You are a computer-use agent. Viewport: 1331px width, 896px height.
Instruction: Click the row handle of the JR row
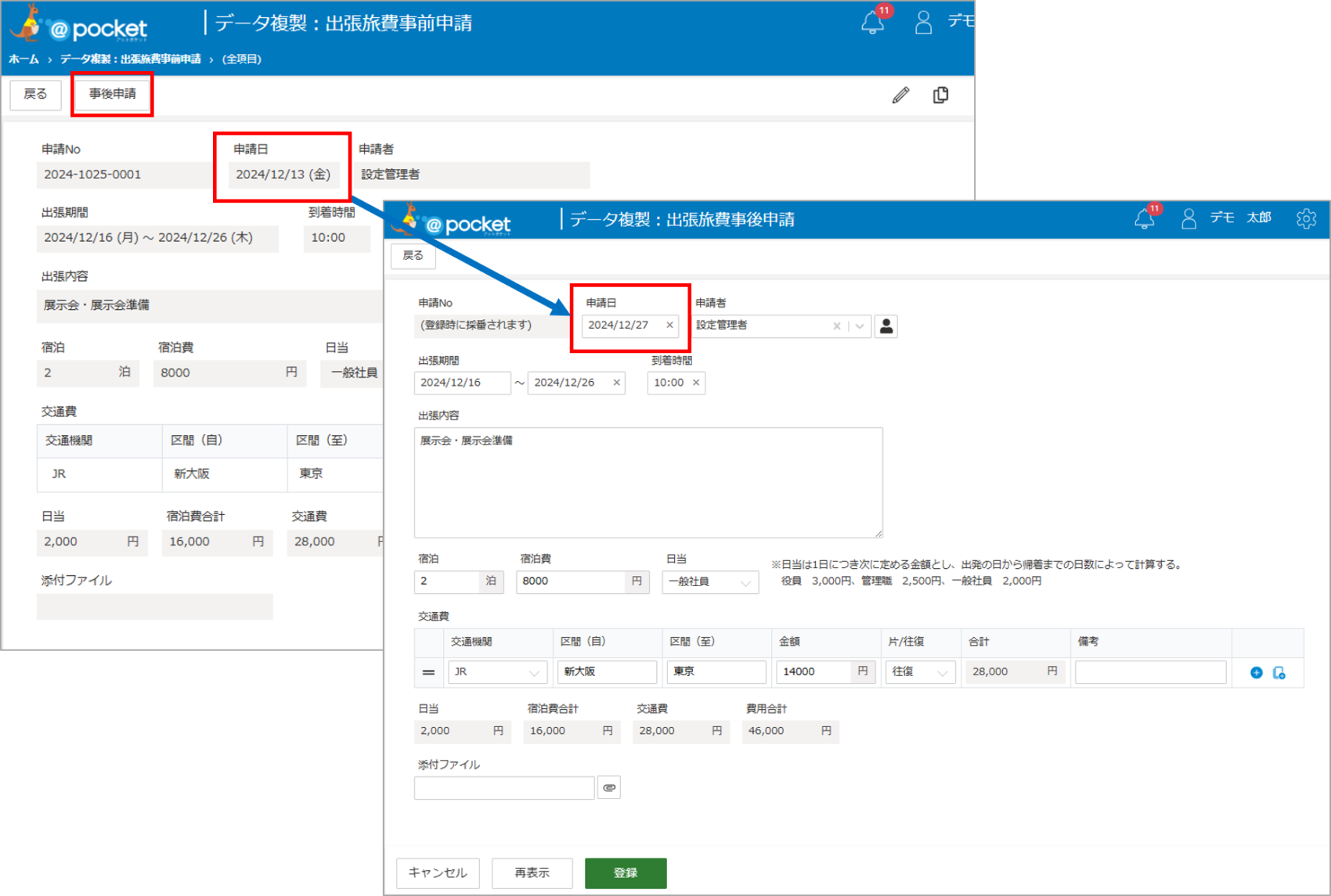tap(428, 672)
